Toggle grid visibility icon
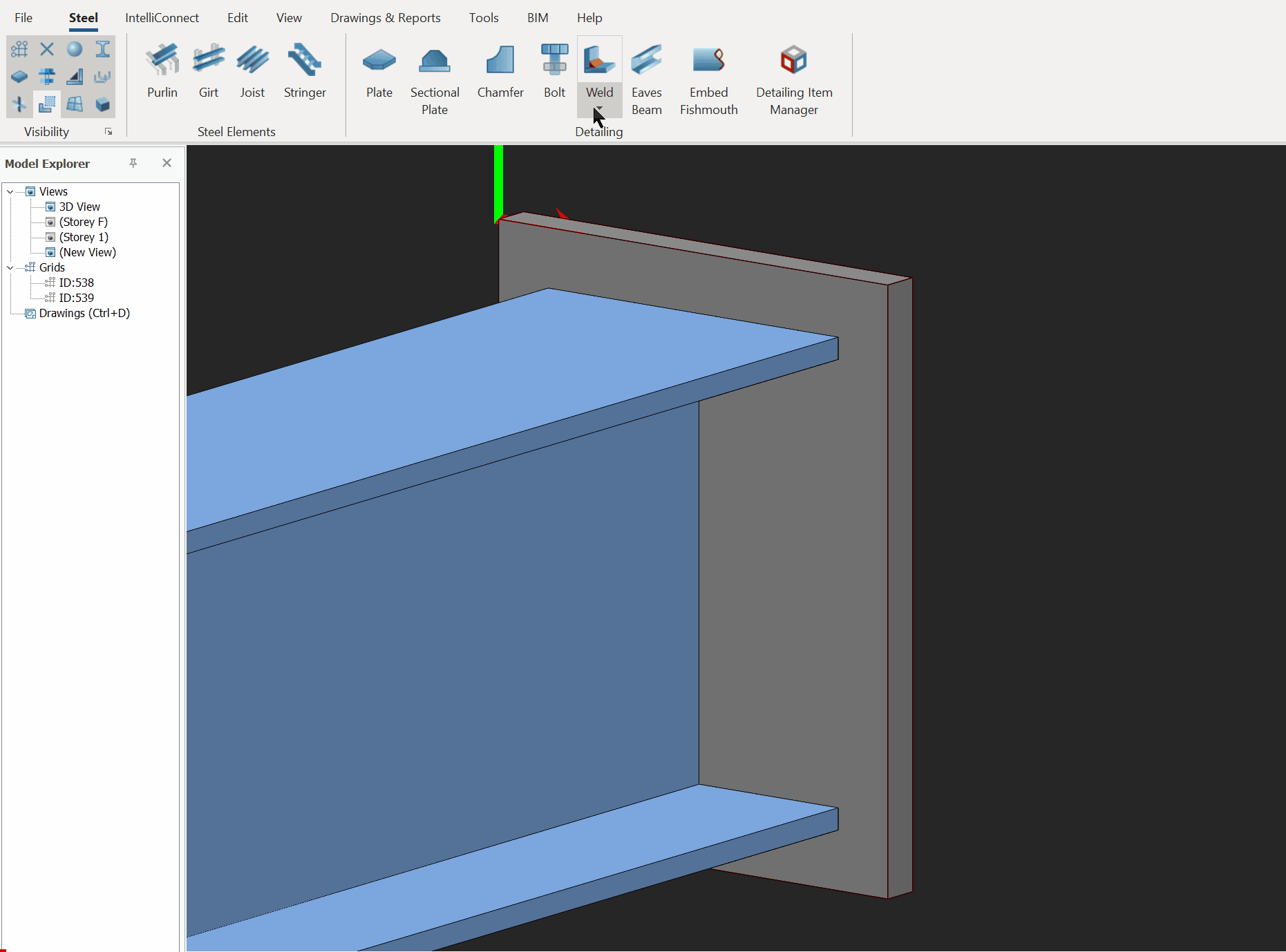Image resolution: width=1286 pixels, height=952 pixels. pyautogui.click(x=19, y=49)
